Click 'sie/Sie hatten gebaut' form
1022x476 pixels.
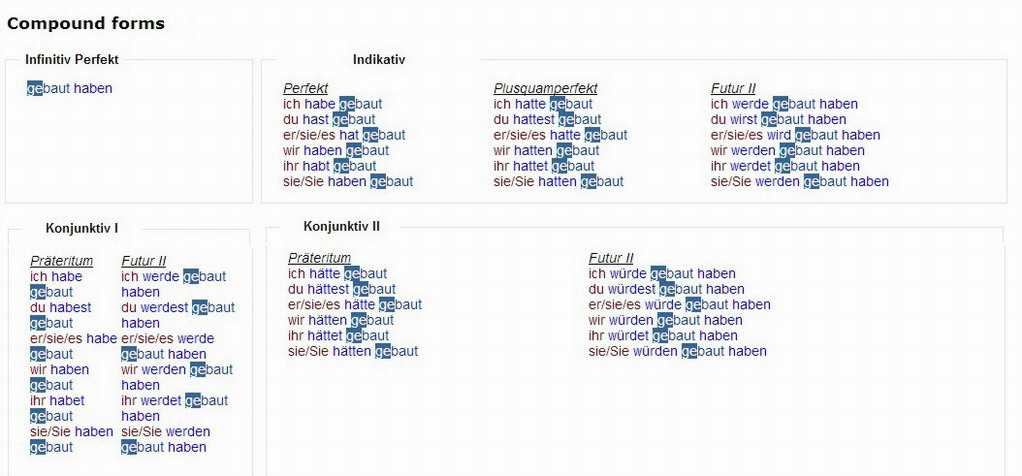(558, 182)
